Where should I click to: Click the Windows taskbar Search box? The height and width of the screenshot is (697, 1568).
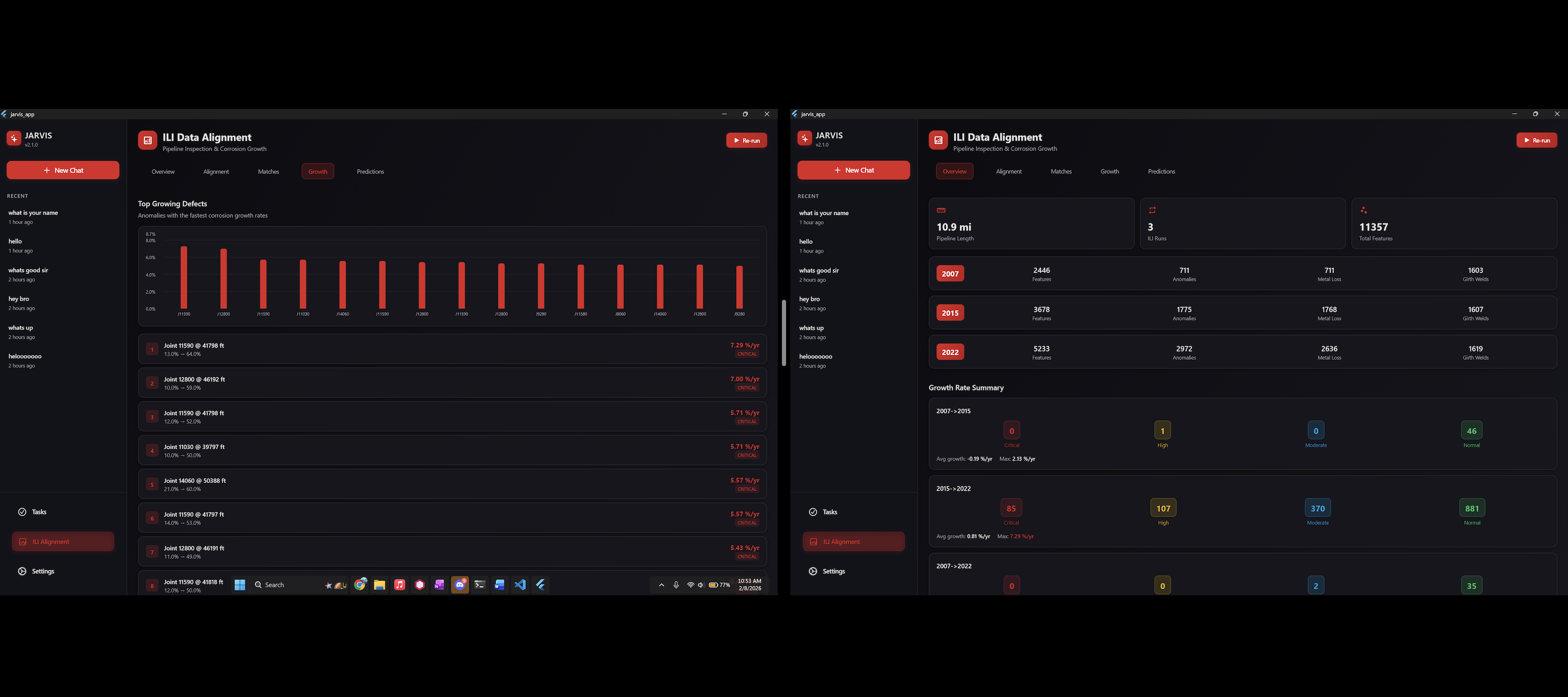click(274, 585)
